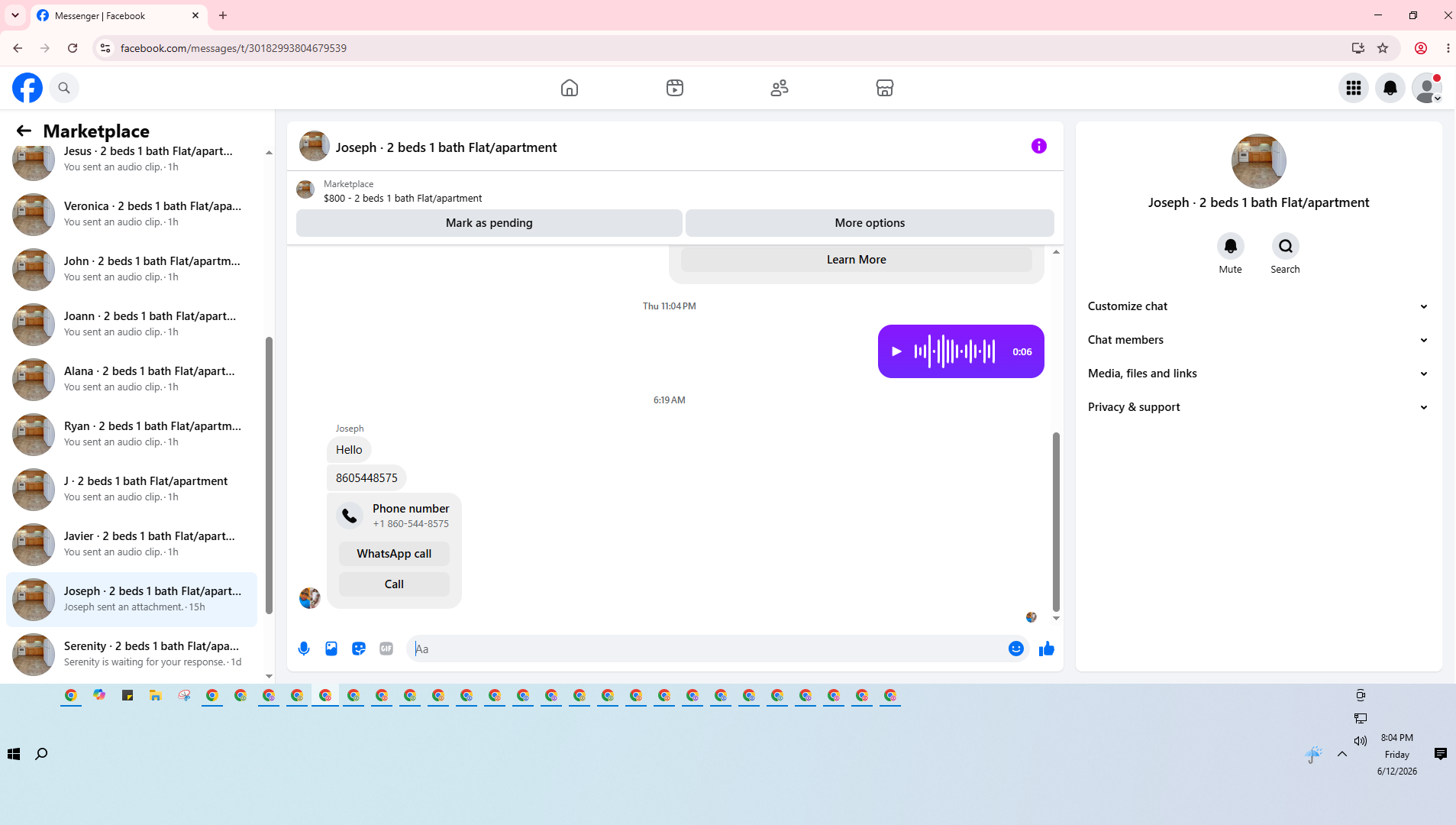1456x825 pixels.
Task: Expand the Privacy & support section
Action: (x=1258, y=407)
